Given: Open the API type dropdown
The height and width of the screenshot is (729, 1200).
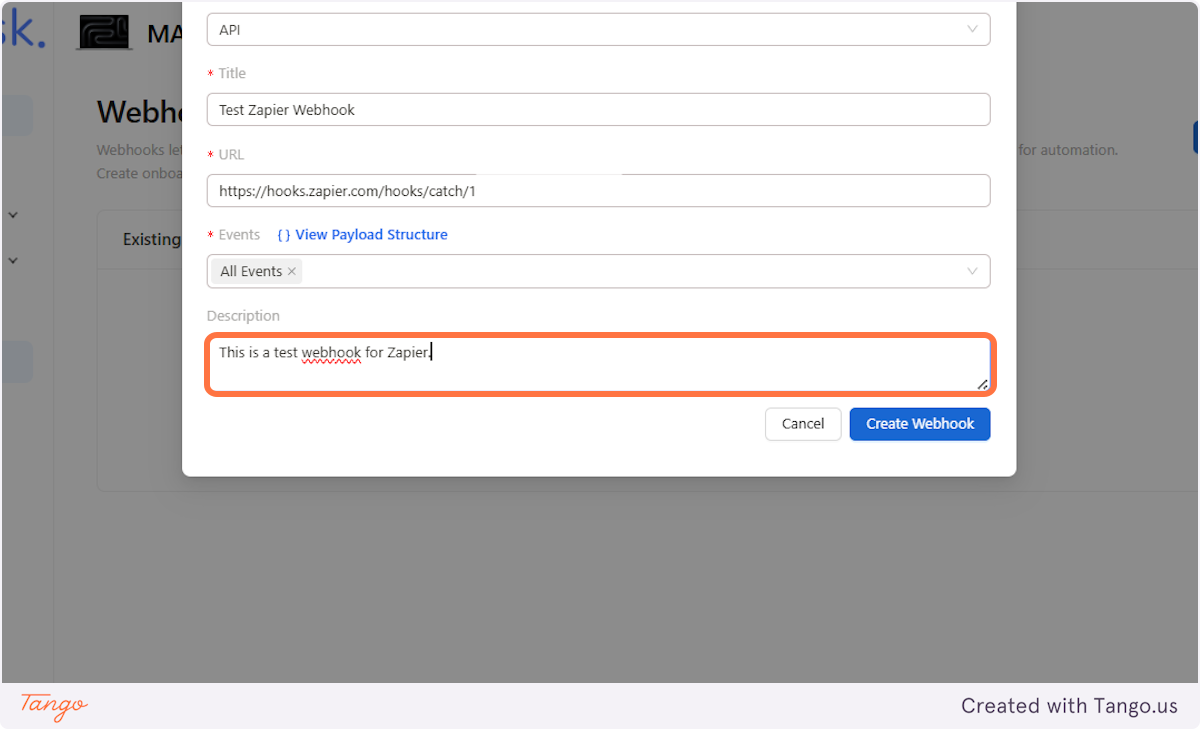Looking at the screenshot, I should coord(598,30).
